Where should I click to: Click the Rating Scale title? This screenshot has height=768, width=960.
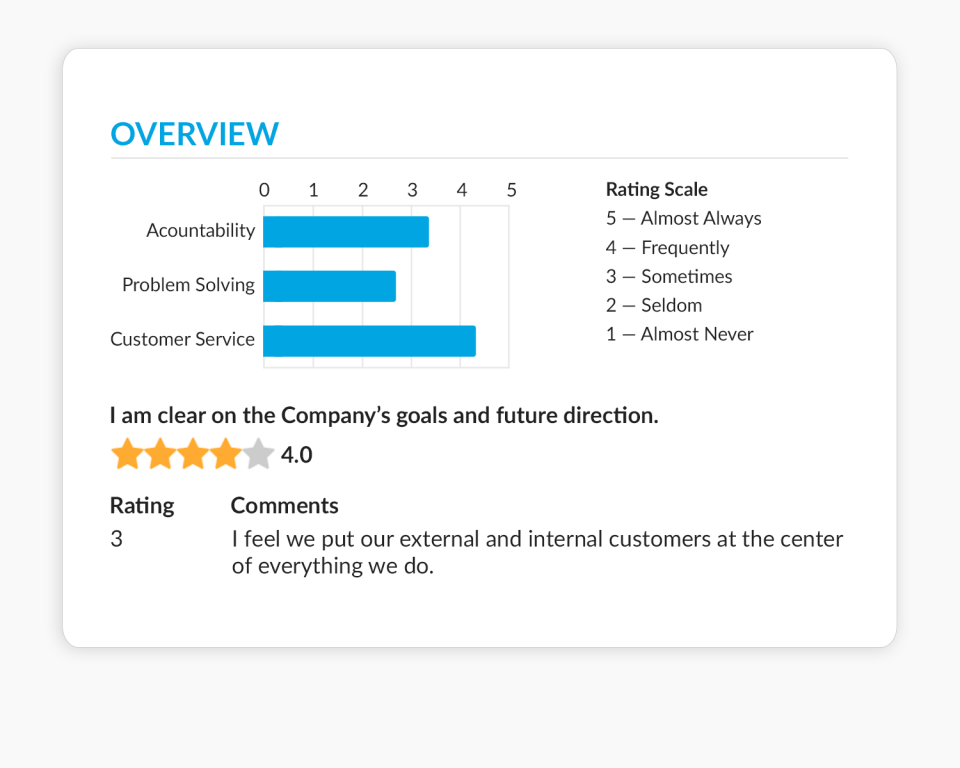[x=656, y=189]
